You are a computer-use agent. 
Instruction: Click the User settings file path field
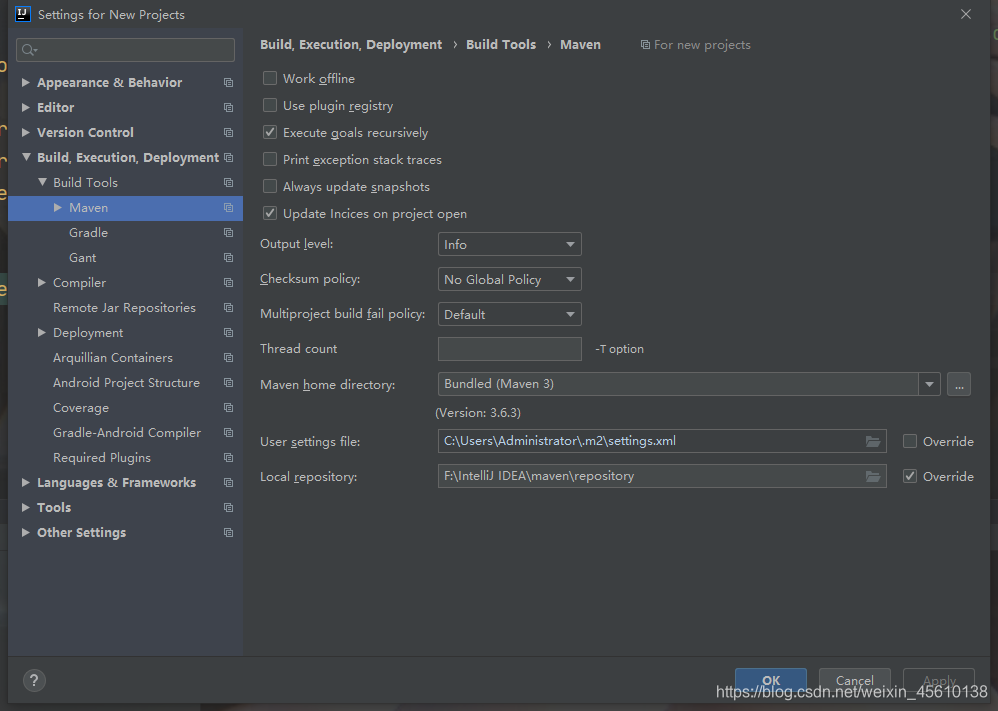(662, 441)
